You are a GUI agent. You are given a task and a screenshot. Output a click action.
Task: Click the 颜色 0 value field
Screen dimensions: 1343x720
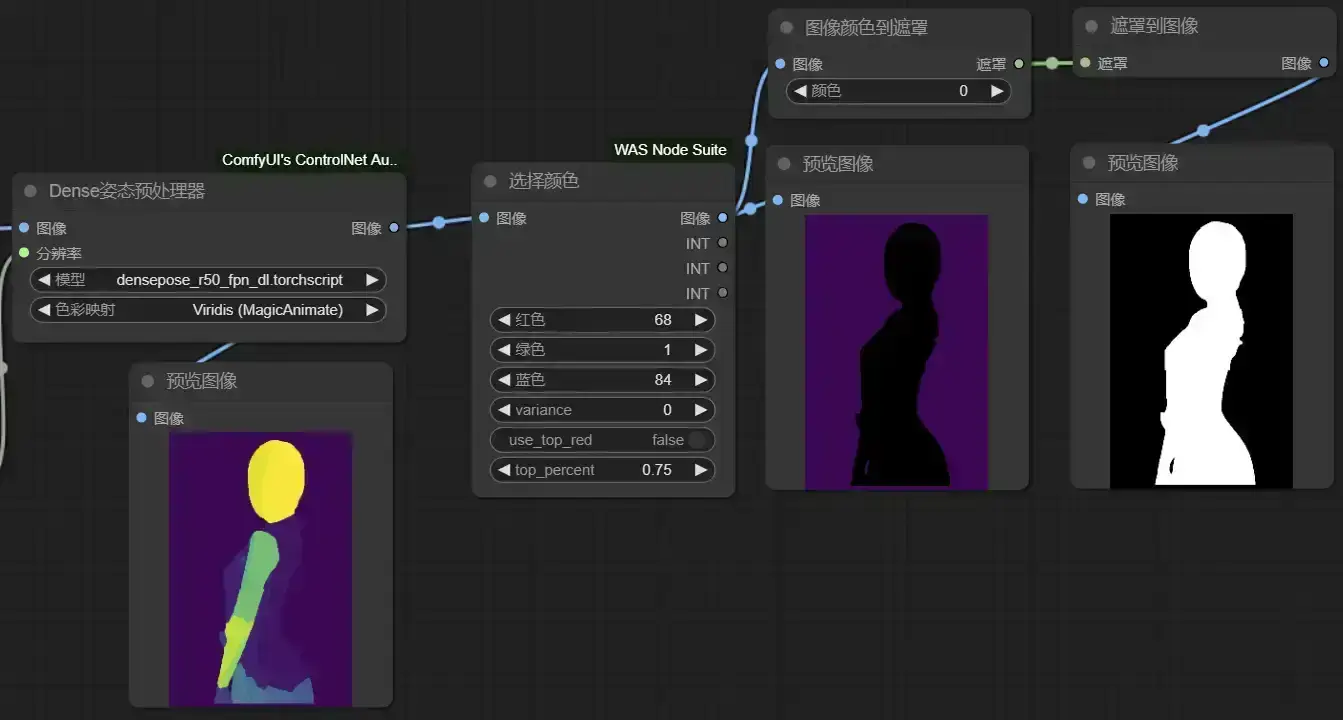coord(899,91)
